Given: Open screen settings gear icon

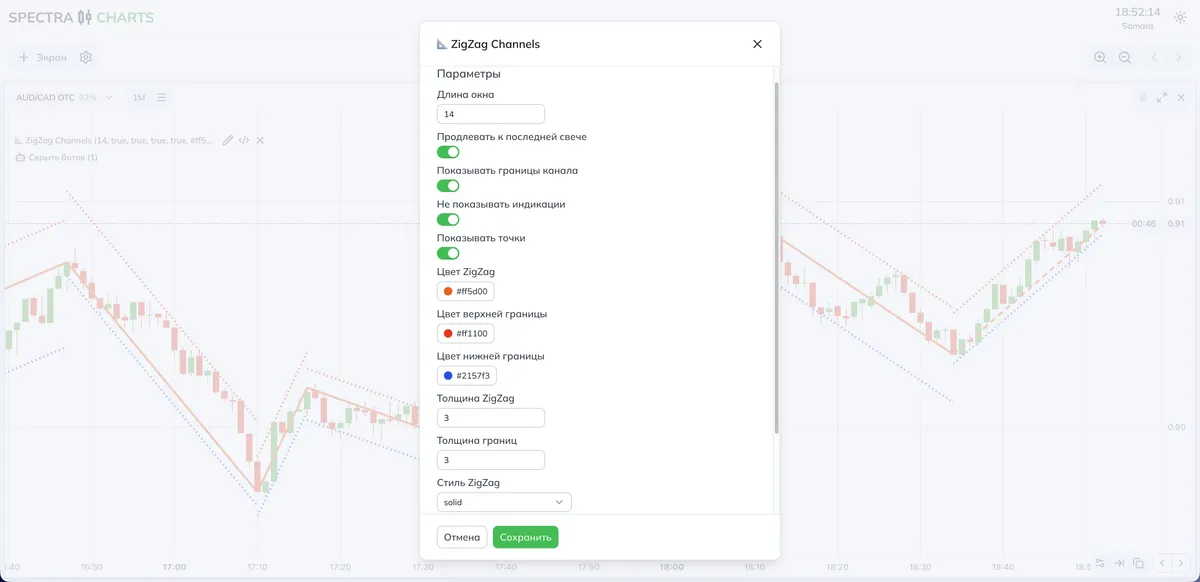Looking at the screenshot, I should point(86,58).
